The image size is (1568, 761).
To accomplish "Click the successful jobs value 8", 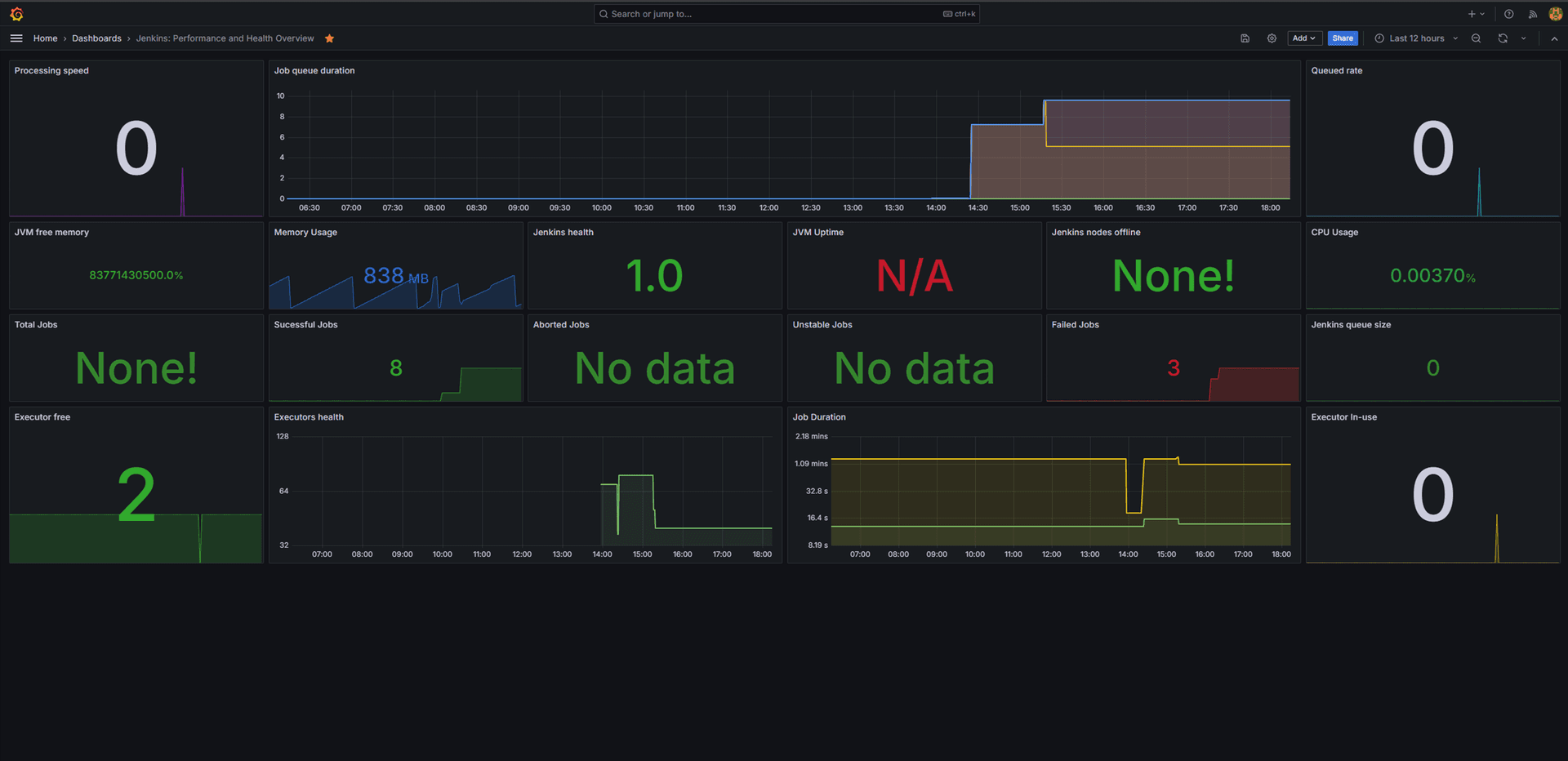I will tap(396, 368).
